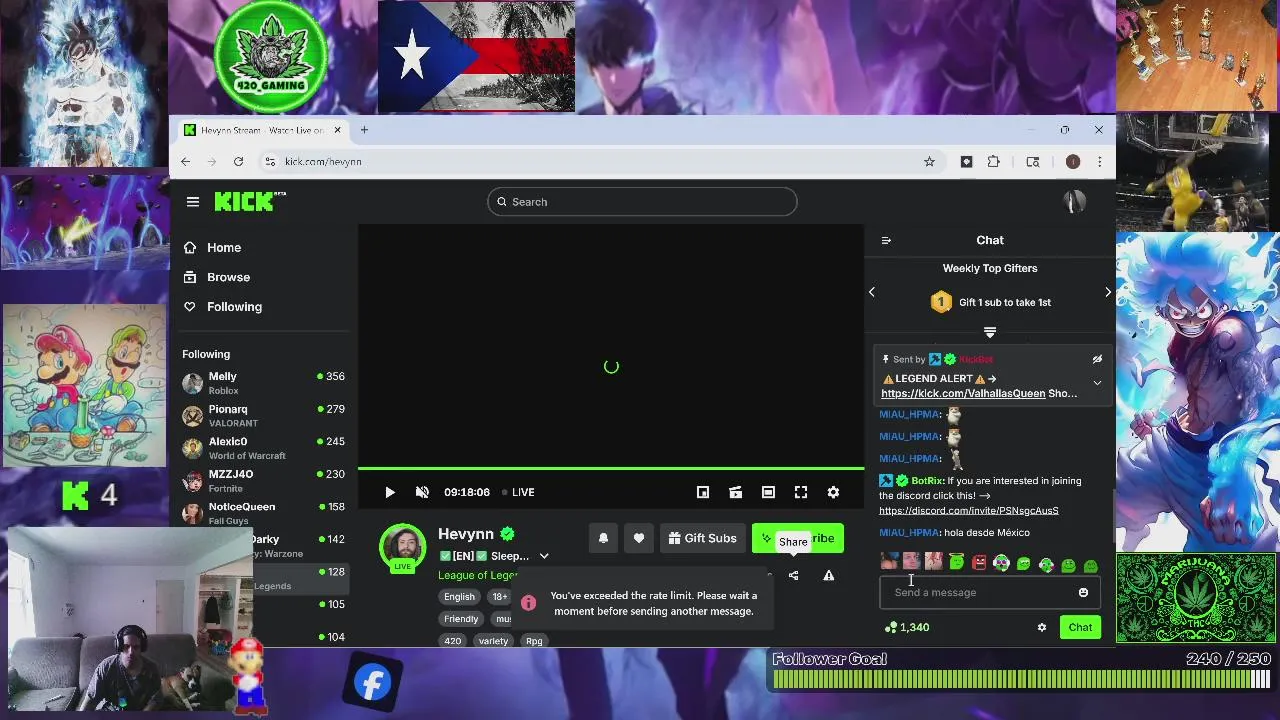Expand the top gifters leaderboard
This screenshot has height=720, width=1280.
990,332
